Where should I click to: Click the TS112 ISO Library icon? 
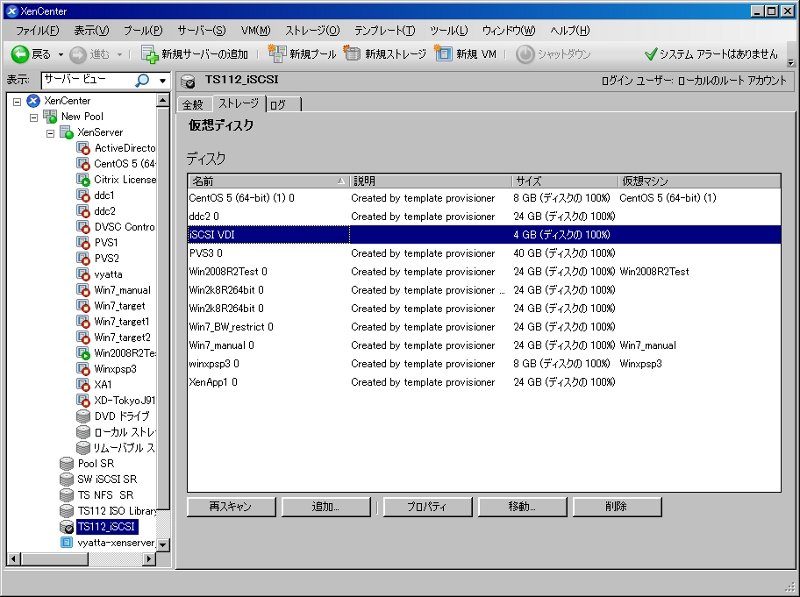(x=67, y=511)
